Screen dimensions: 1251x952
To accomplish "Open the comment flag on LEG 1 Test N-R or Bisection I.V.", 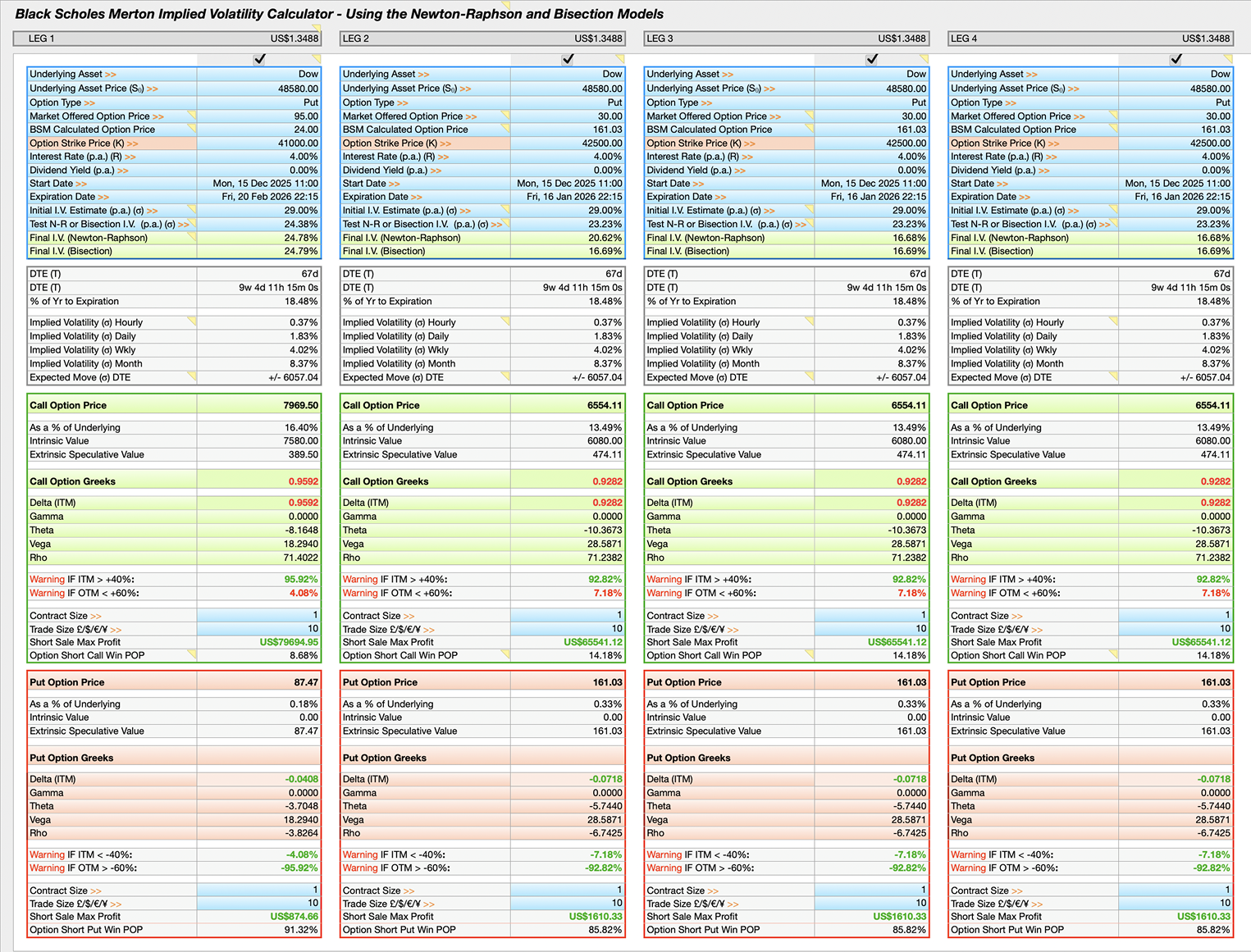I will [192, 224].
